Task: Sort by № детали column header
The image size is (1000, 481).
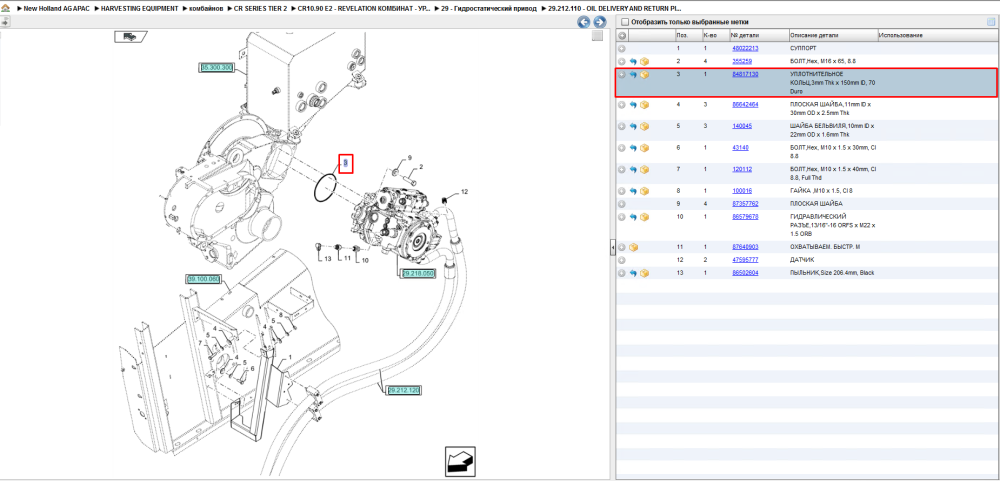Action: coord(744,35)
